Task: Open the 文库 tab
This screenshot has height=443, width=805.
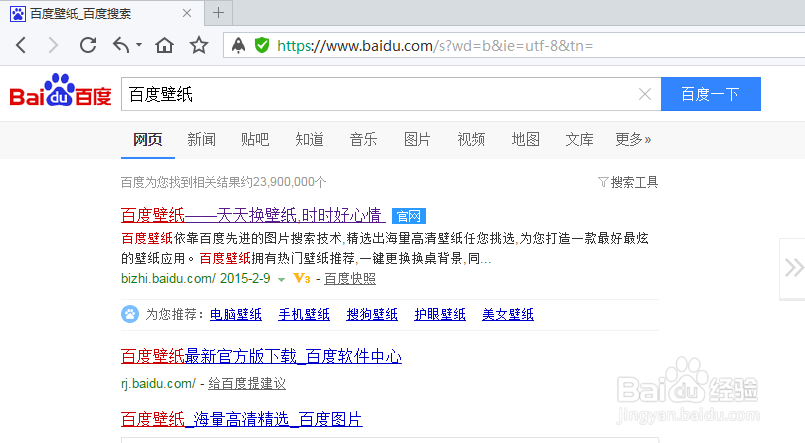Action: coord(579,139)
